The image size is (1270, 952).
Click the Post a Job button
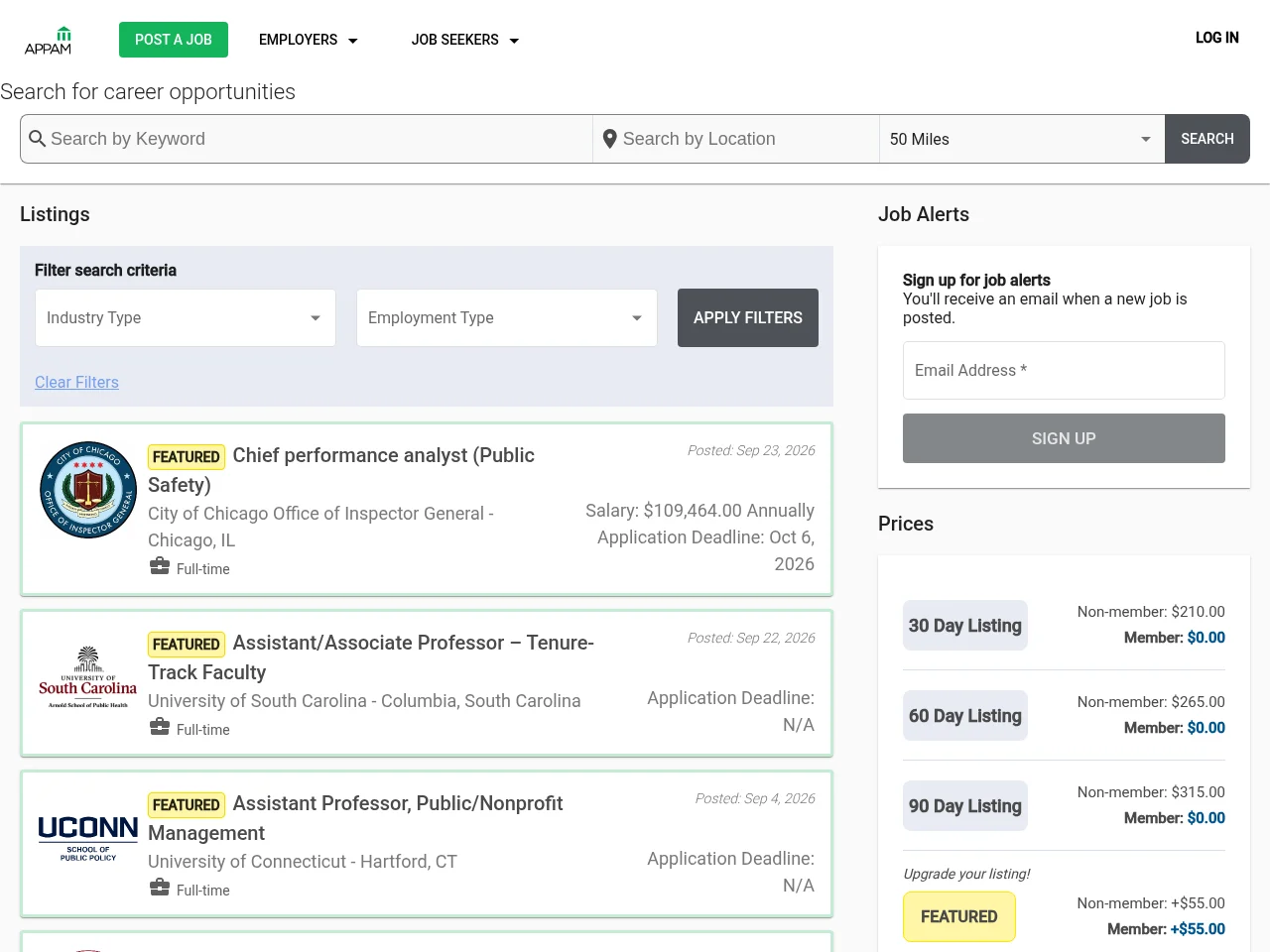[x=174, y=40]
